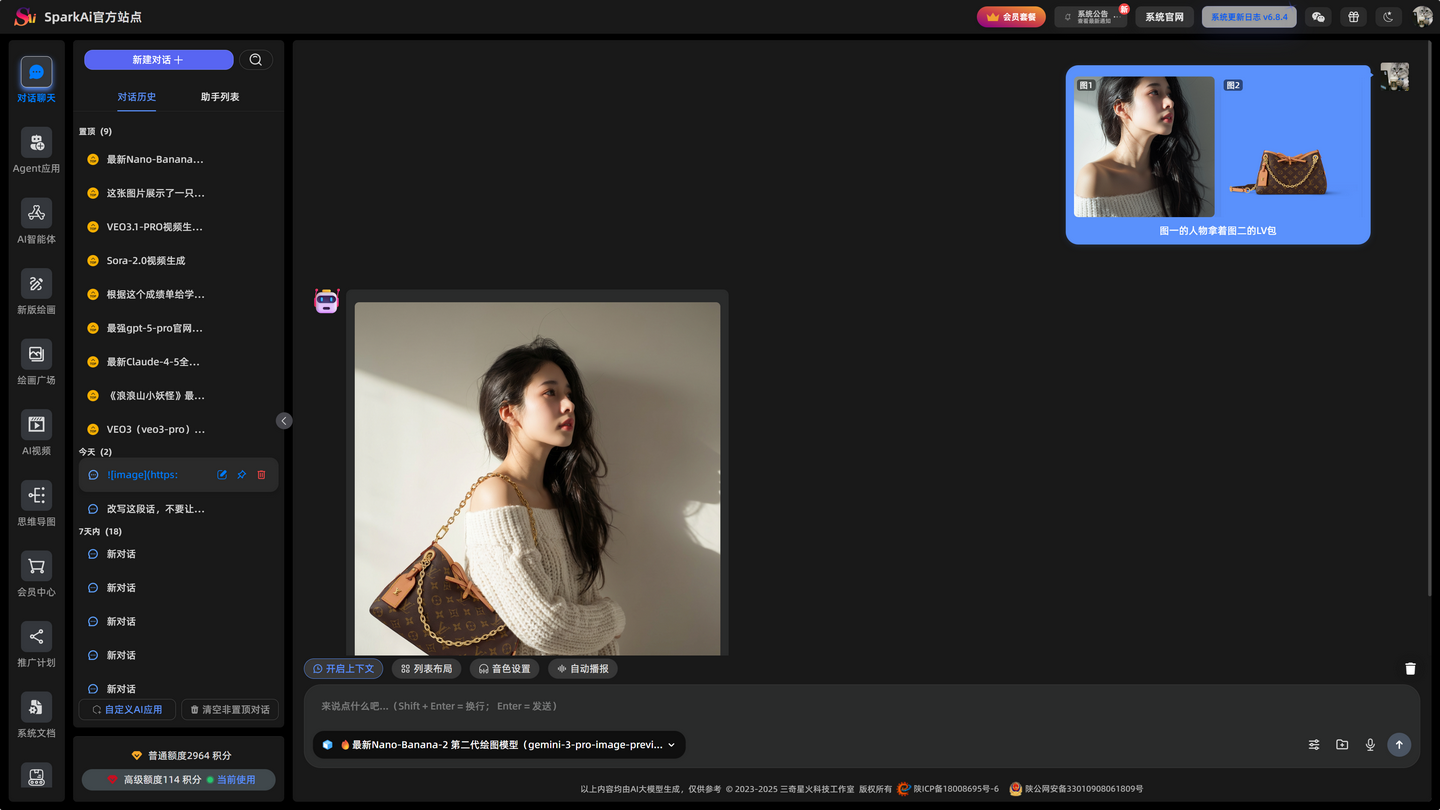
Task: Open AI智能体 in the sidebar
Action: [x=36, y=222]
